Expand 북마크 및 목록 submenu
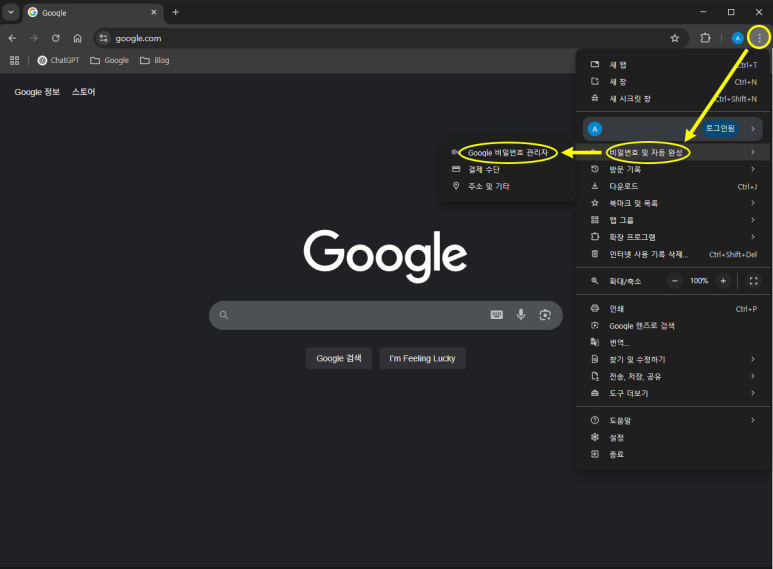The width and height of the screenshot is (773, 569). pyautogui.click(x=672, y=203)
